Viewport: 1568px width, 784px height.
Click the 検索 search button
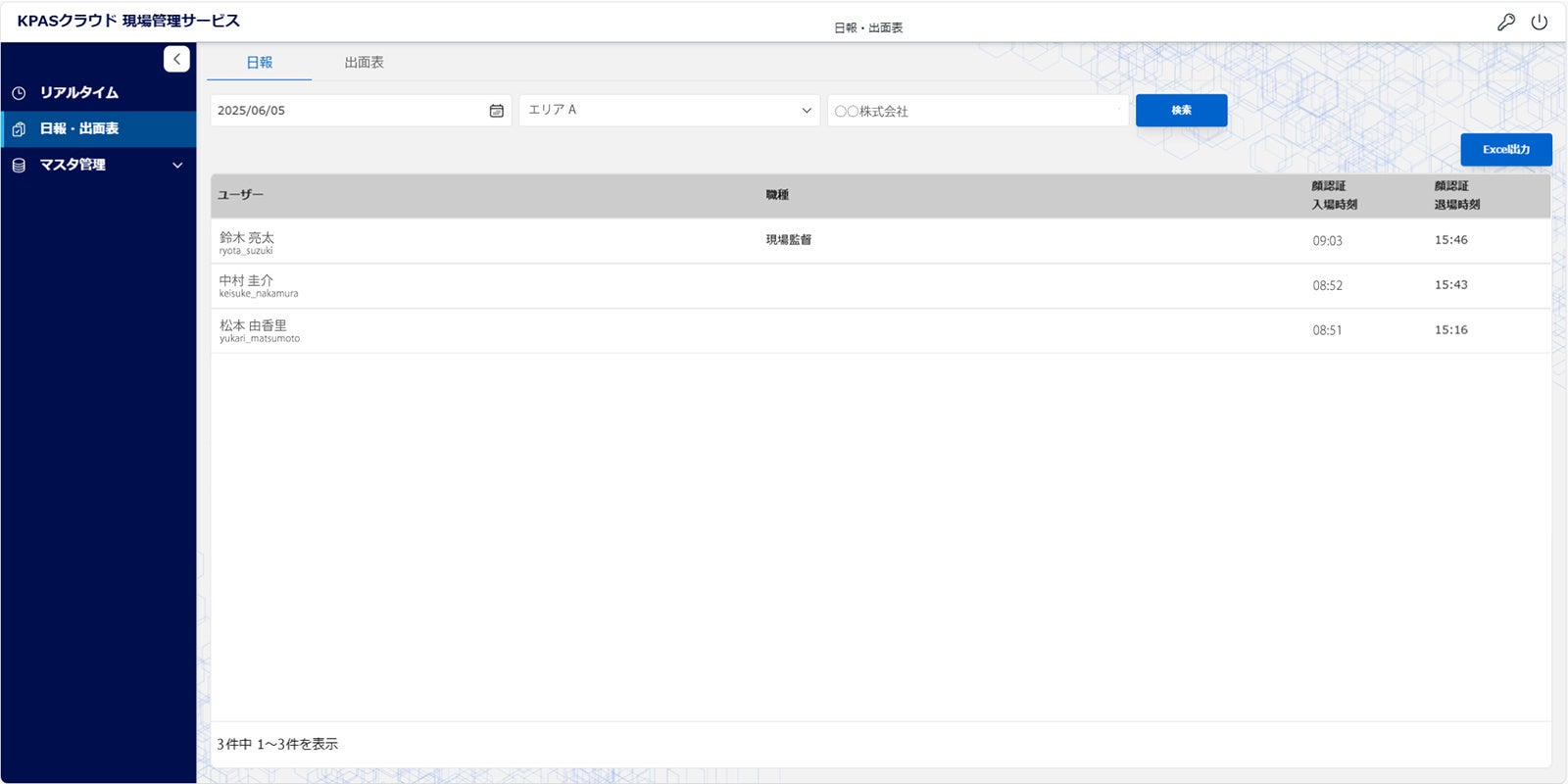click(1181, 111)
